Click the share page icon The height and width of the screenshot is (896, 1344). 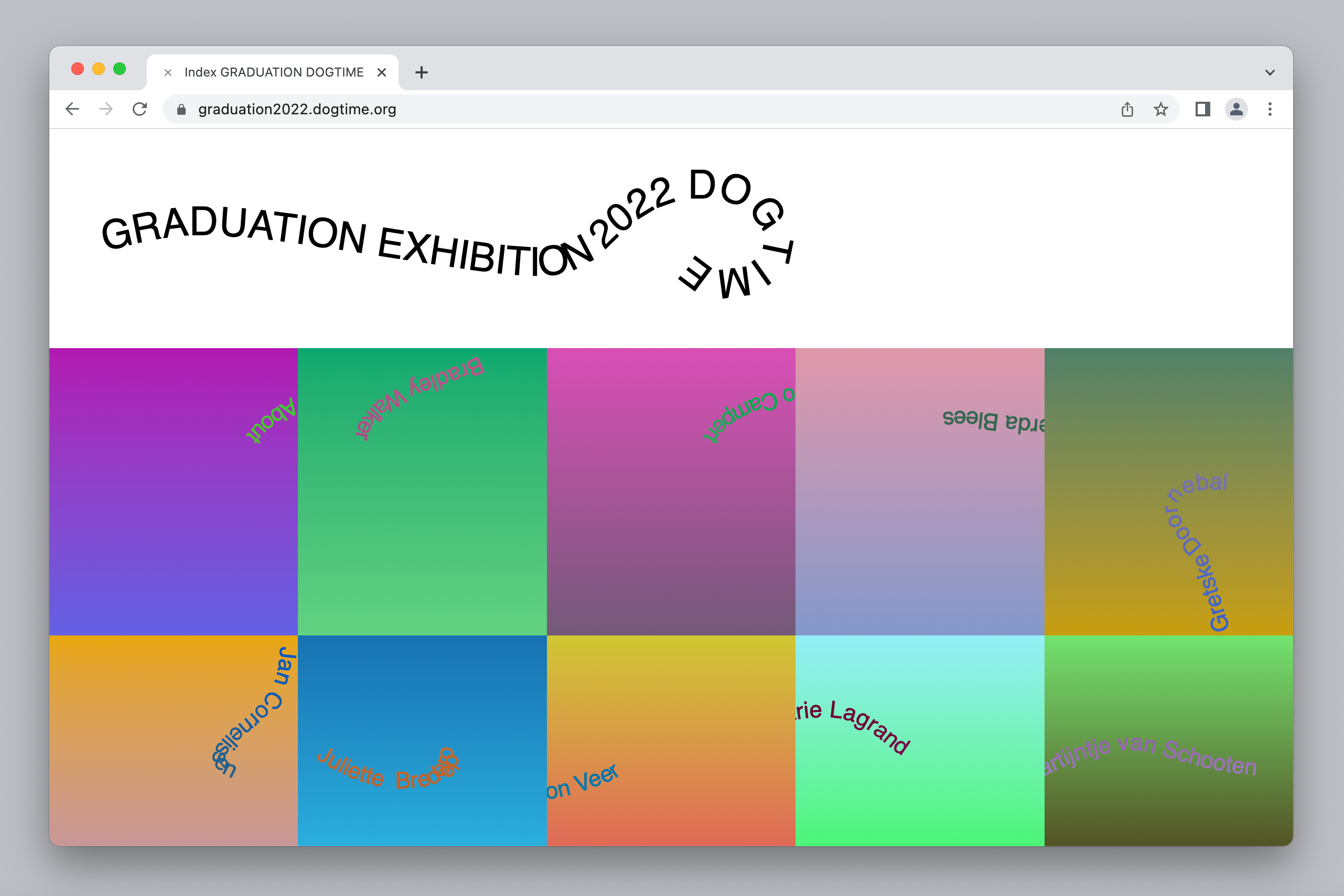[x=1127, y=109]
